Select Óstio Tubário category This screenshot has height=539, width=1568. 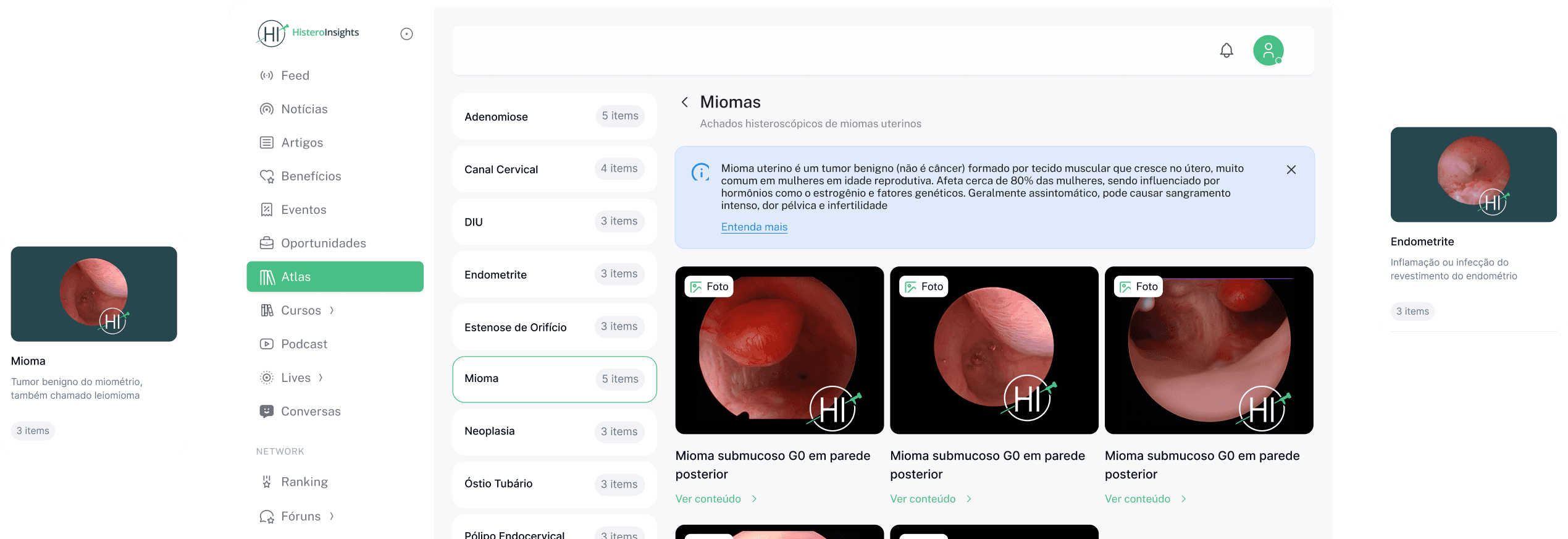[x=554, y=484]
